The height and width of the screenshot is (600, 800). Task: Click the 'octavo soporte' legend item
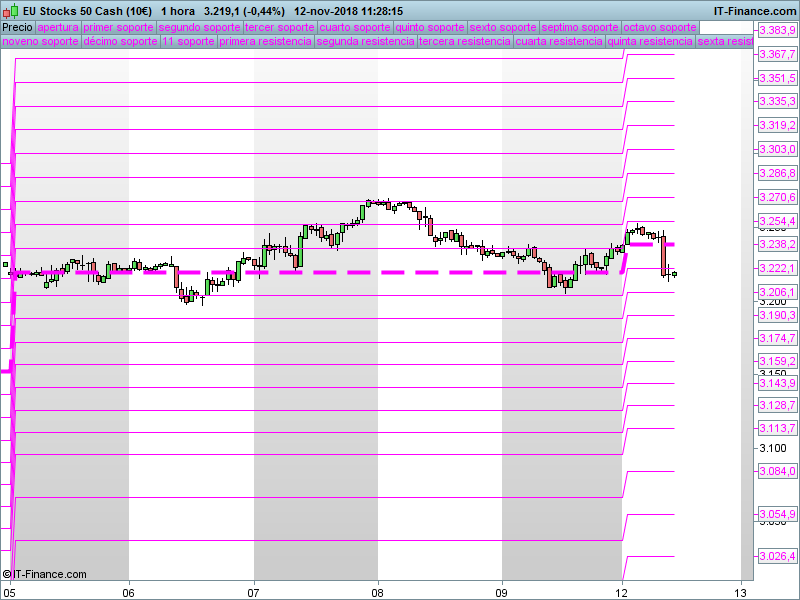pos(660,27)
